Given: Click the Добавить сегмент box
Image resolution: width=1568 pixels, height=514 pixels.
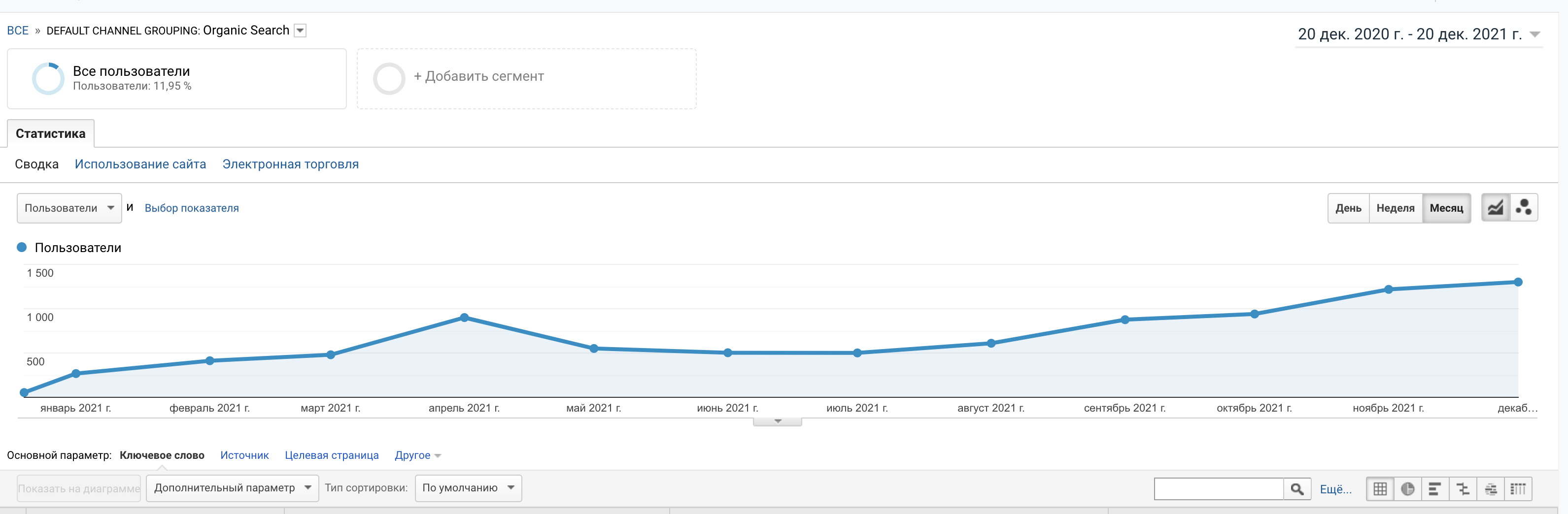Looking at the screenshot, I should point(526,78).
